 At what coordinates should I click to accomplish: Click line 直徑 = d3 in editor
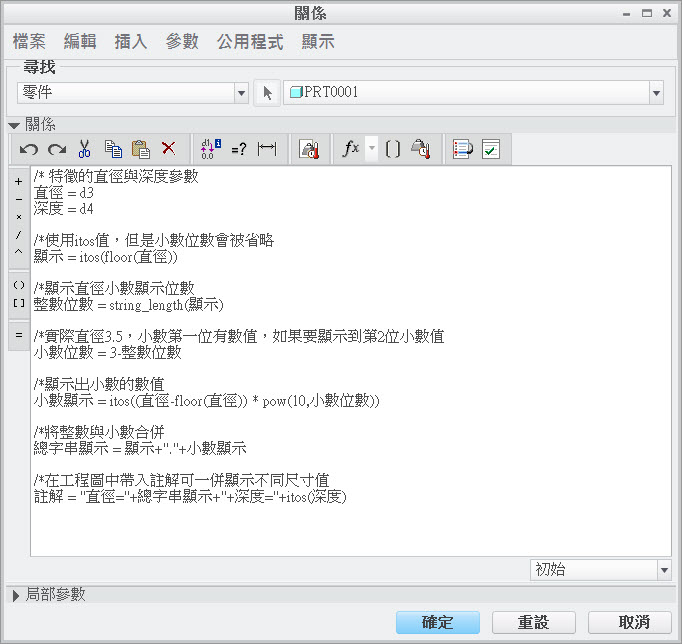pos(64,193)
